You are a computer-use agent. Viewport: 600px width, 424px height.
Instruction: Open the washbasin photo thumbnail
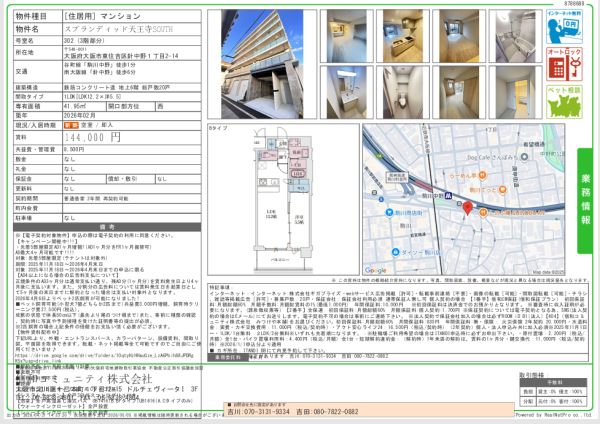(x=347, y=92)
